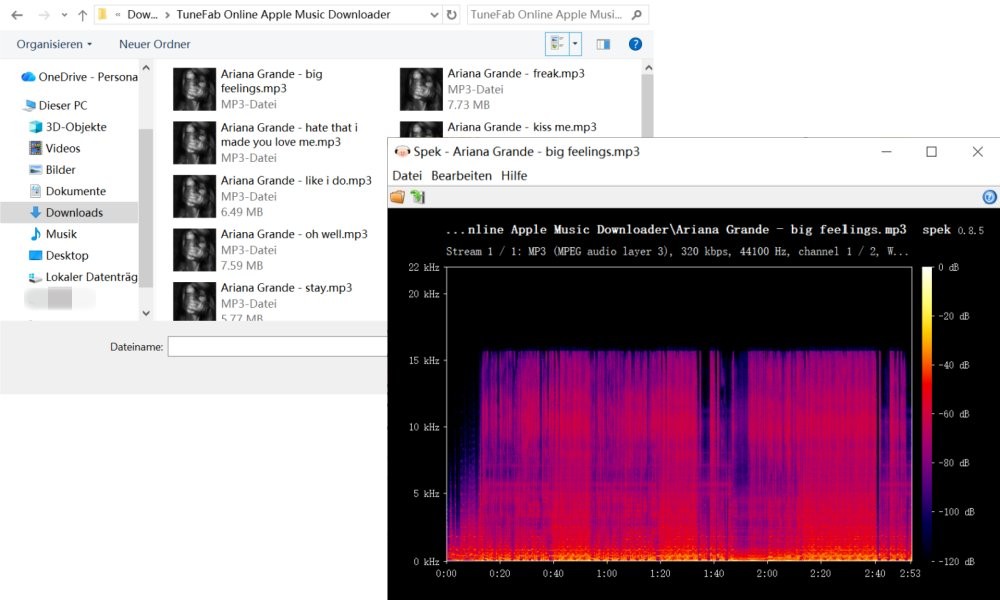Open the Organisieren dropdown

(54, 44)
